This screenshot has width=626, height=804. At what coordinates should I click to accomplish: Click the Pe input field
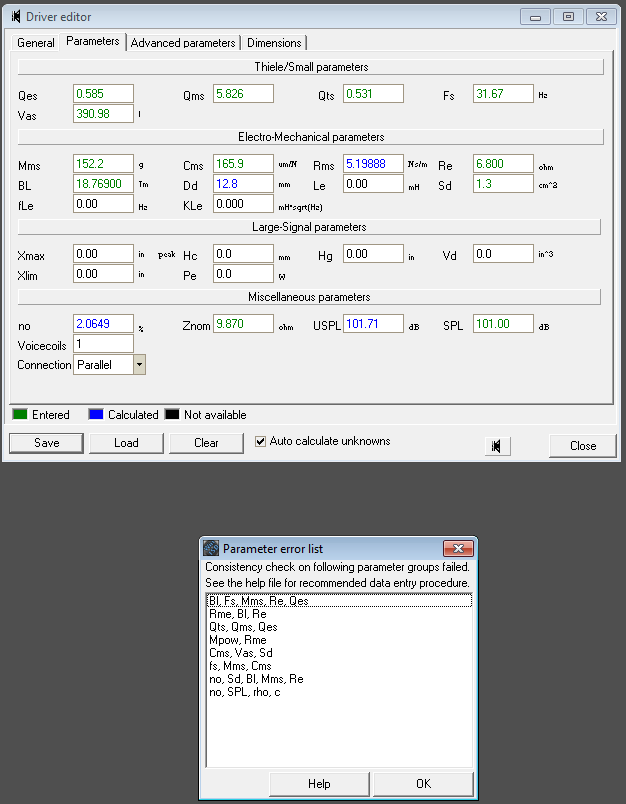point(243,274)
